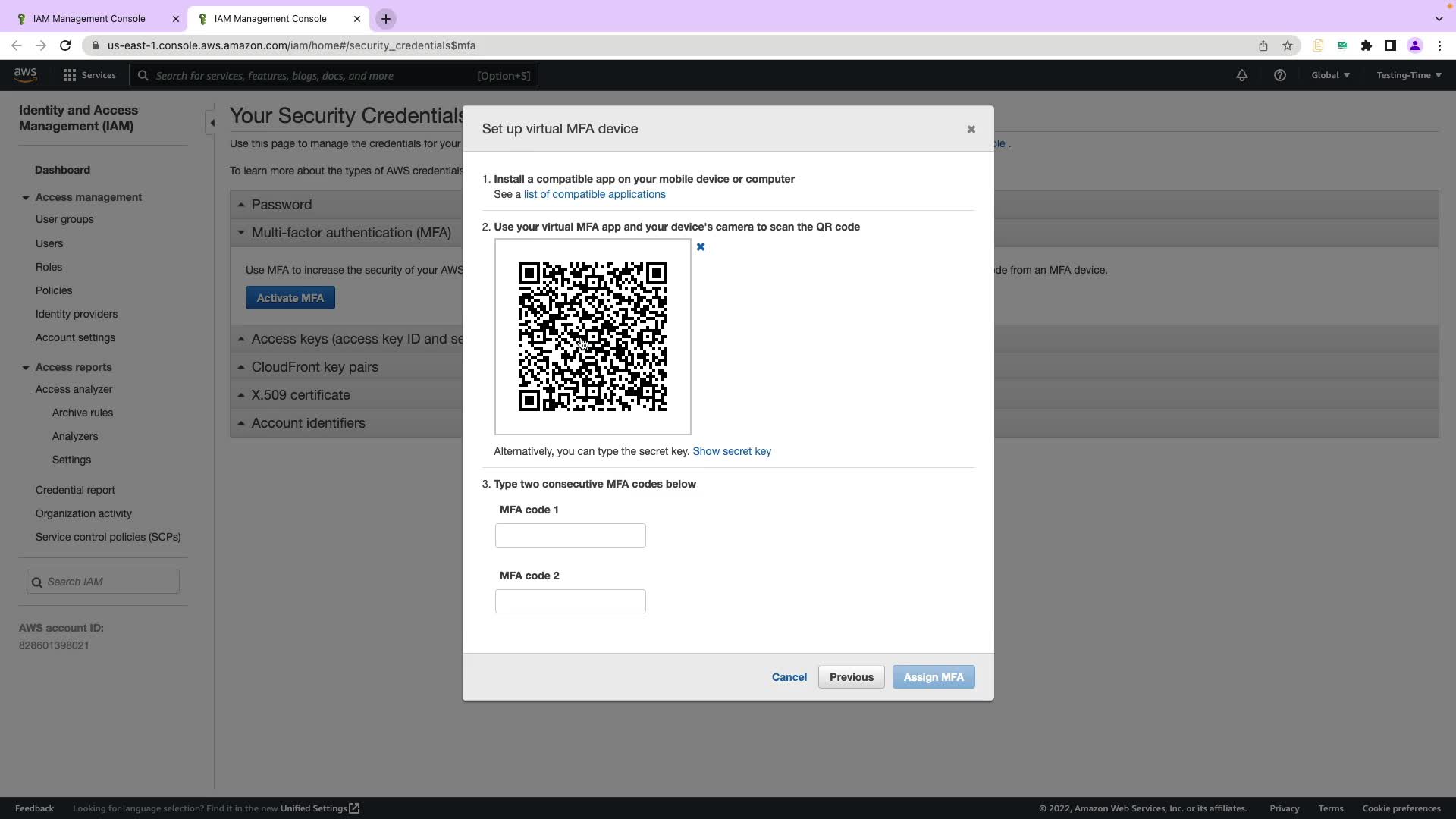This screenshot has width=1456, height=819.
Task: Open the Services grid menu
Action: click(89, 75)
